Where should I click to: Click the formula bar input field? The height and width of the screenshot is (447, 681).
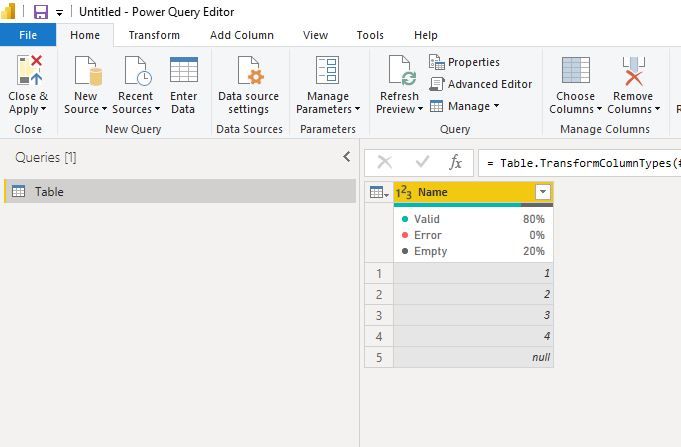[x=579, y=163]
